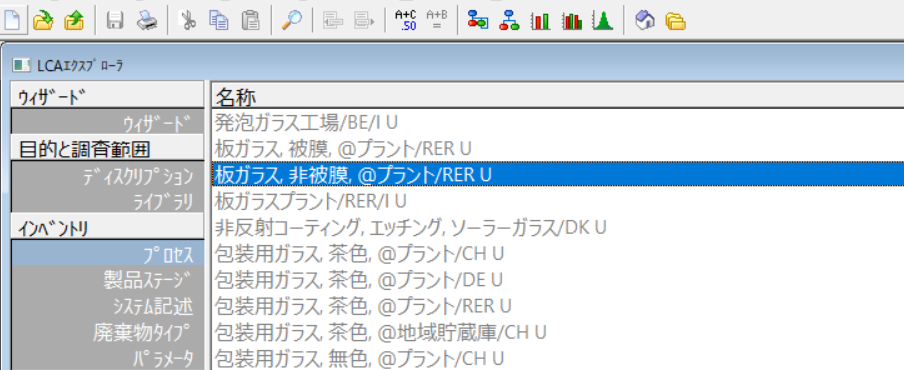Screen dimensions: 904x370
Task: Click the folder with upward arrow icon
Action: (74, 21)
